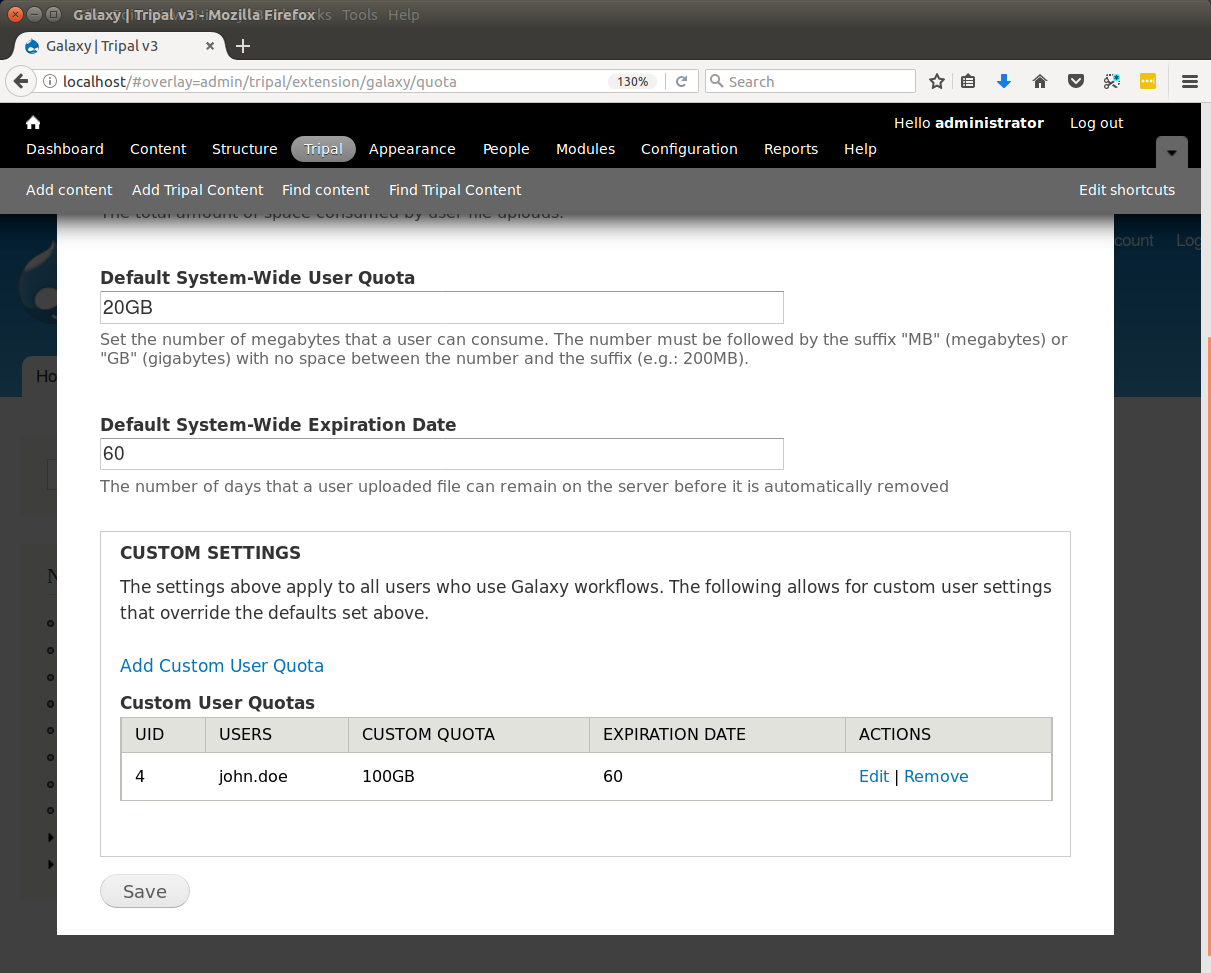
Task: Reload the page with the refresh icon
Action: click(681, 82)
